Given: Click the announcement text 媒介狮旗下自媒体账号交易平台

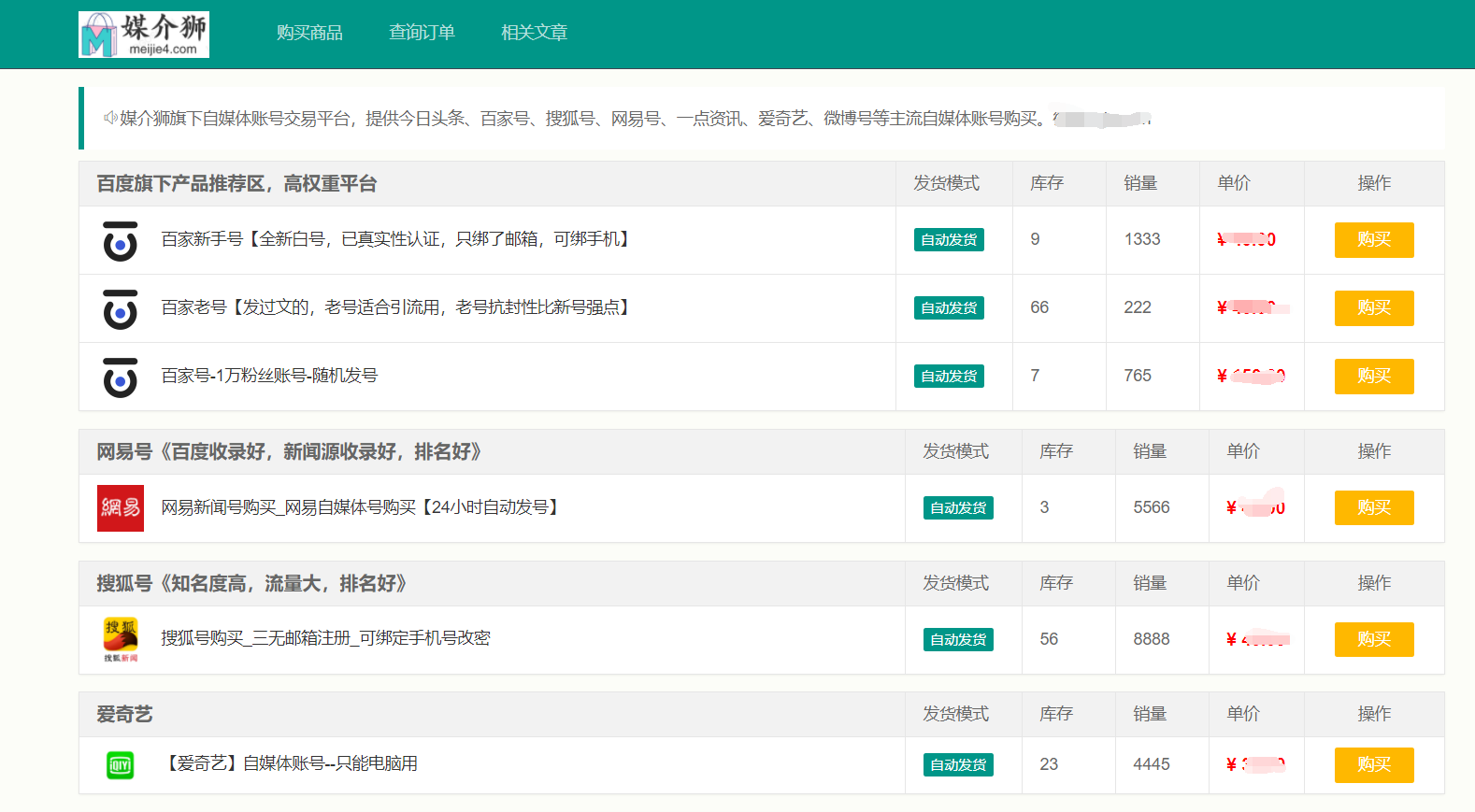Looking at the screenshot, I should (x=236, y=119).
